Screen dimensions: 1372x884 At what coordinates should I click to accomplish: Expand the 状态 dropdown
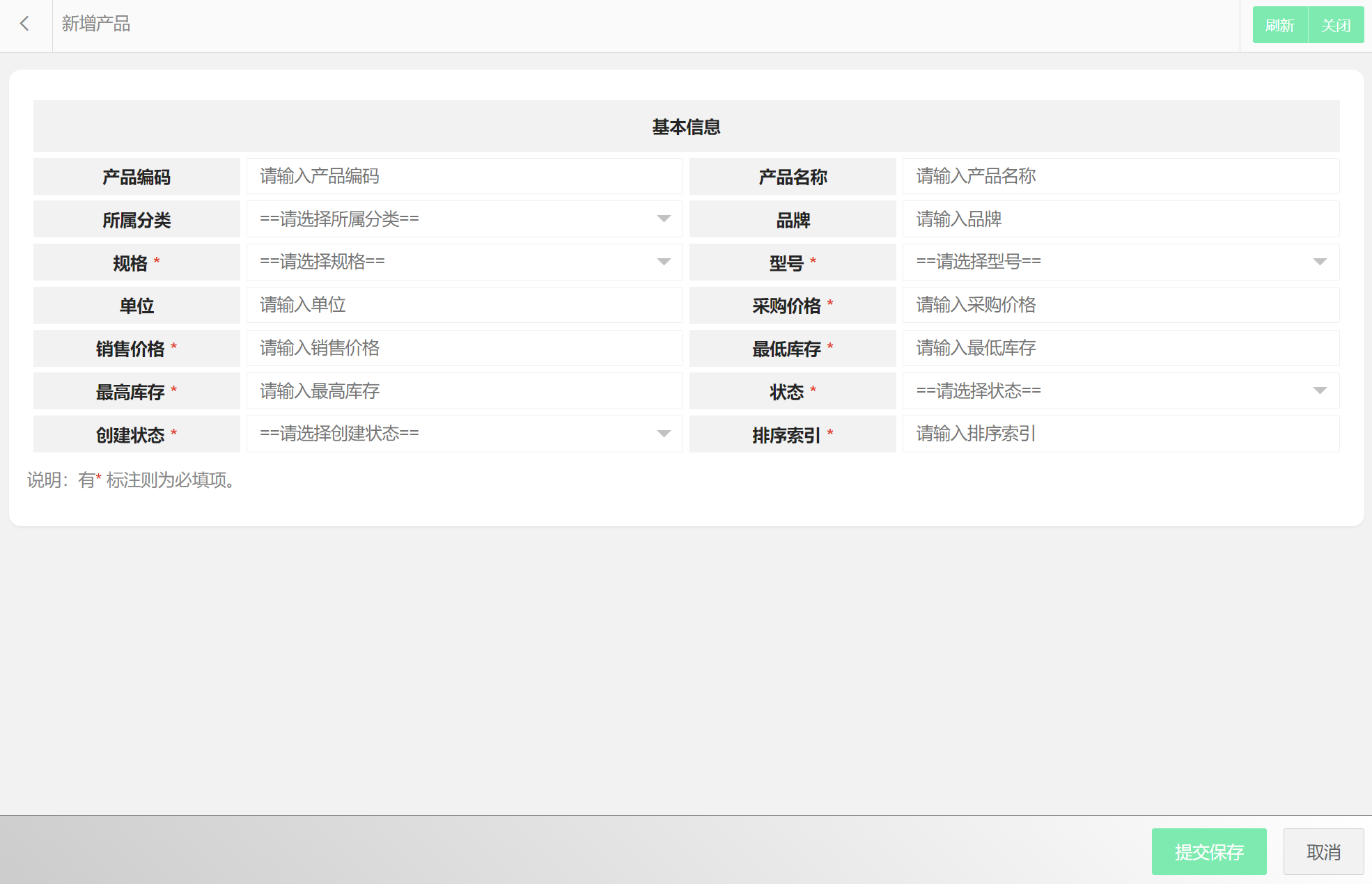click(x=1120, y=391)
